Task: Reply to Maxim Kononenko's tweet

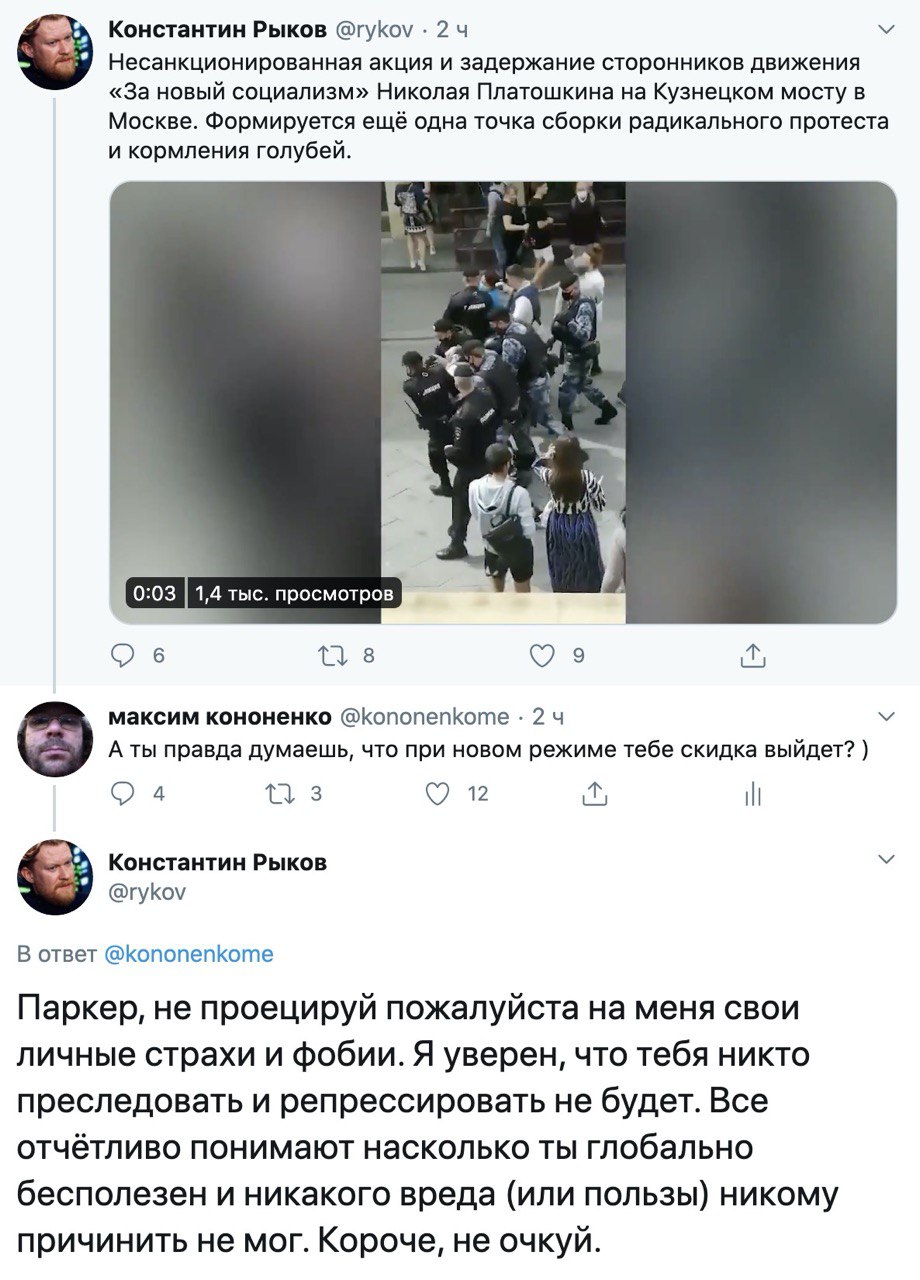Action: (x=121, y=794)
